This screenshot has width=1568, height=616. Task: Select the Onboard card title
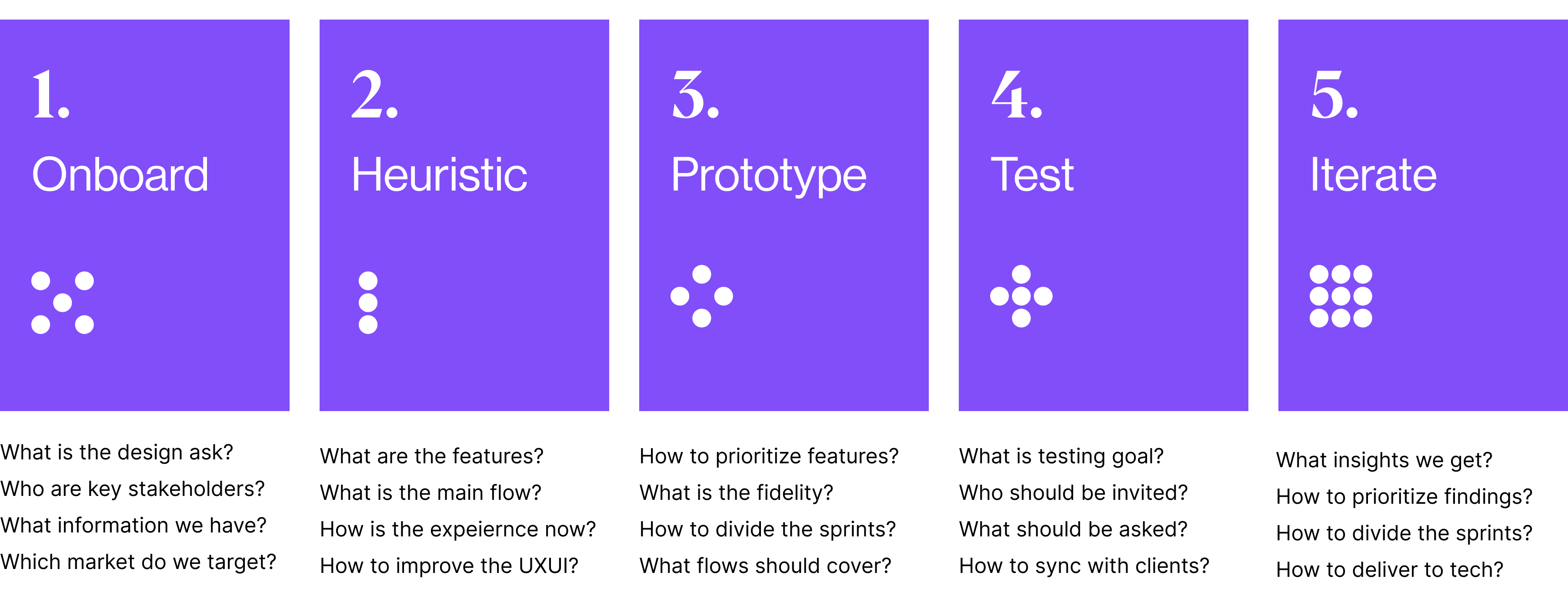tap(120, 175)
